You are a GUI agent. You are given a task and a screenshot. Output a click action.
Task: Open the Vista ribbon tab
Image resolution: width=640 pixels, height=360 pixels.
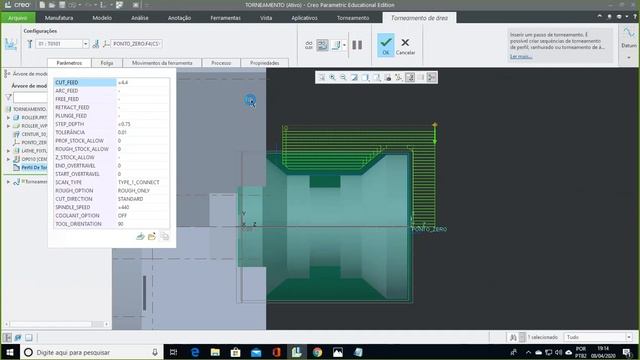(266, 18)
